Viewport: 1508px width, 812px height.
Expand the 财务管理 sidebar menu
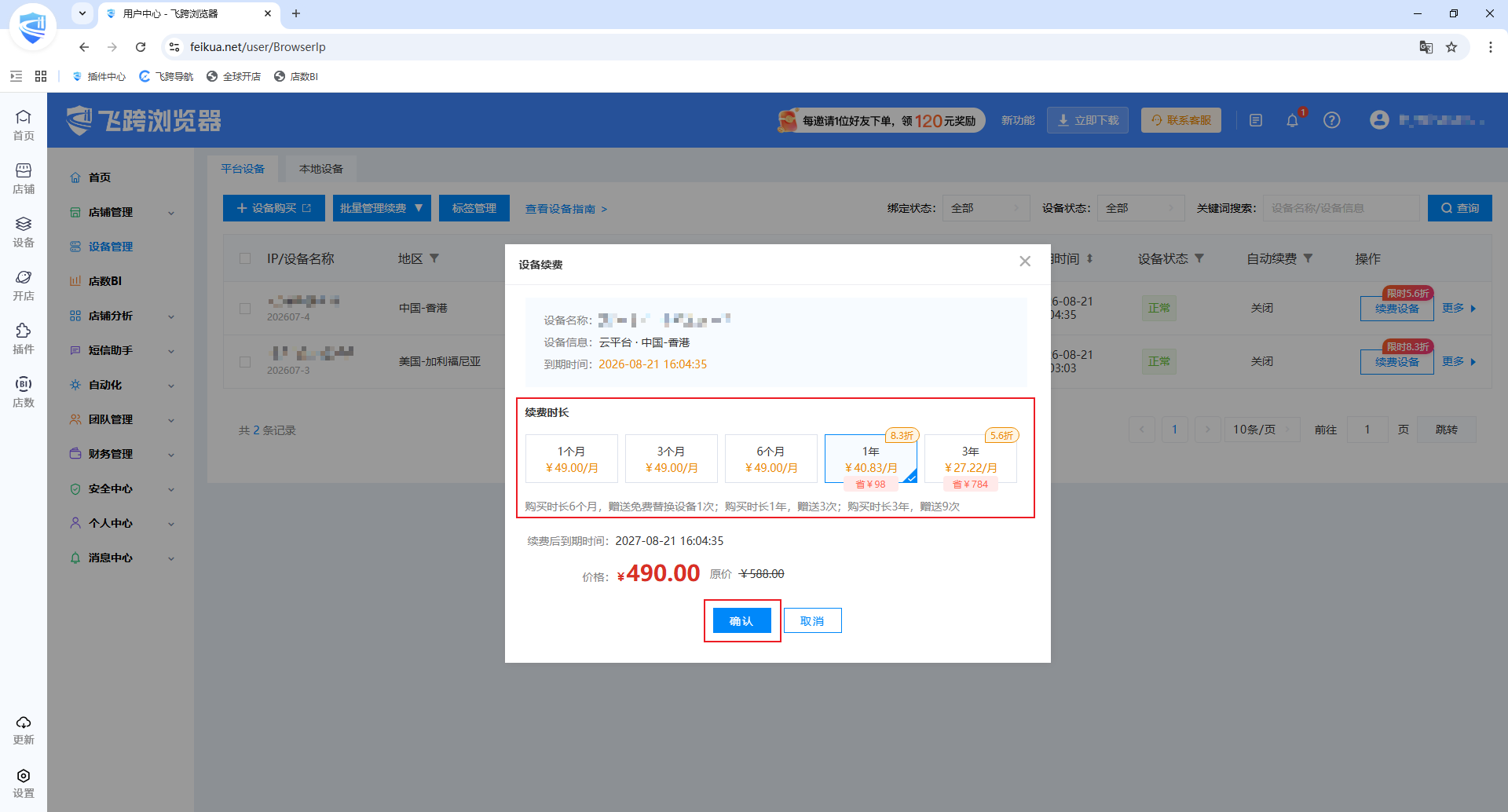tap(121, 454)
